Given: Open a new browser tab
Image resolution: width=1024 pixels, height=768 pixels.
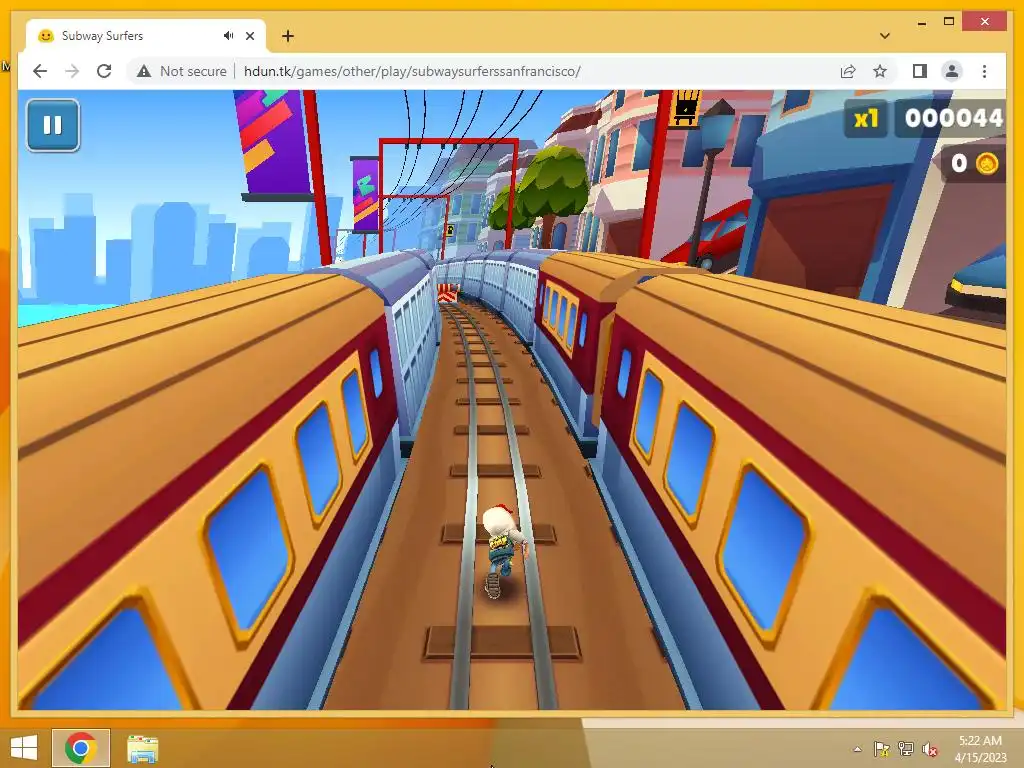Looking at the screenshot, I should pos(287,36).
